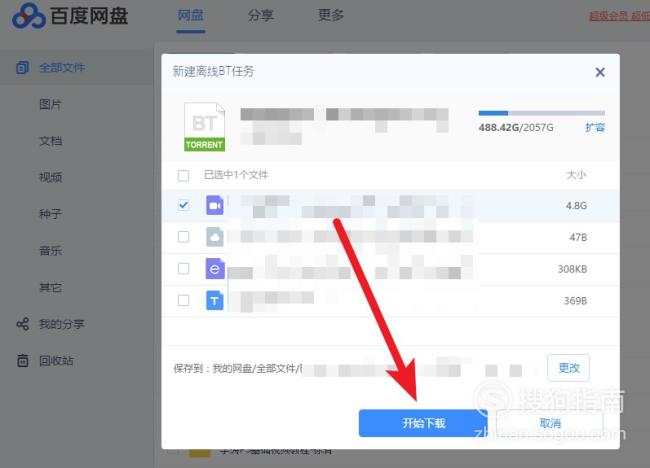650x468 pixels.
Task: Click the 全部文件 sidebar icon
Action: click(x=22, y=67)
